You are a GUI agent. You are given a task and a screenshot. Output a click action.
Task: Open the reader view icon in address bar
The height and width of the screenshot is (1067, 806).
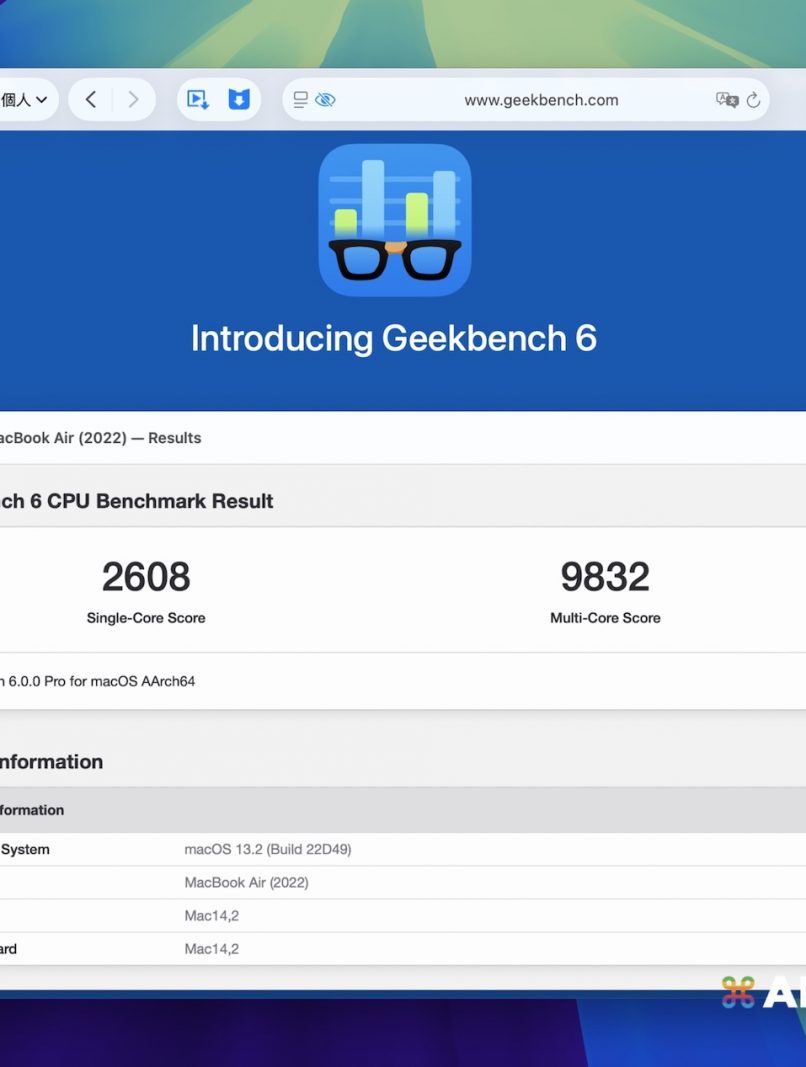(300, 100)
